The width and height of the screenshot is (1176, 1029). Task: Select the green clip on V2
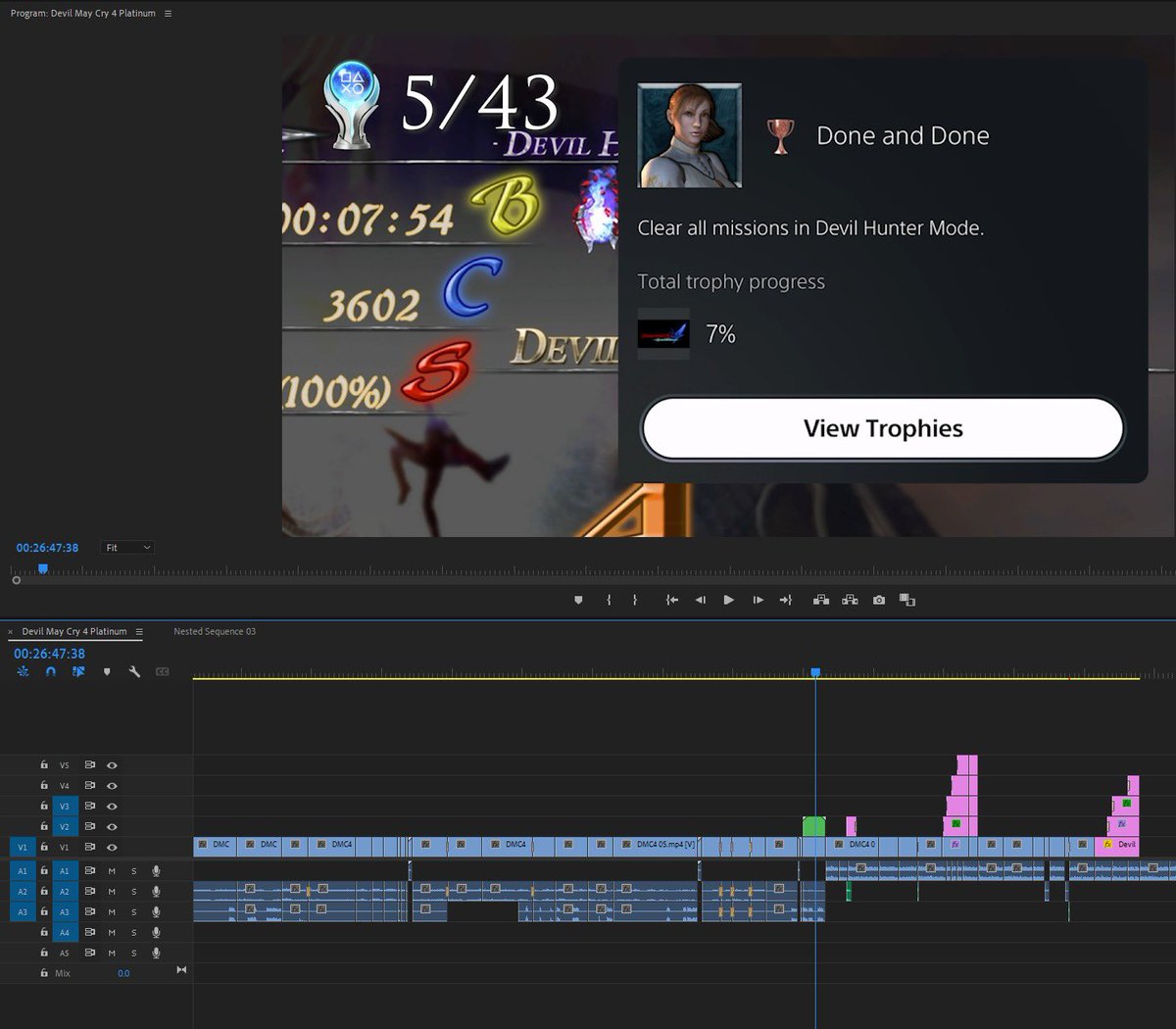coord(813,826)
